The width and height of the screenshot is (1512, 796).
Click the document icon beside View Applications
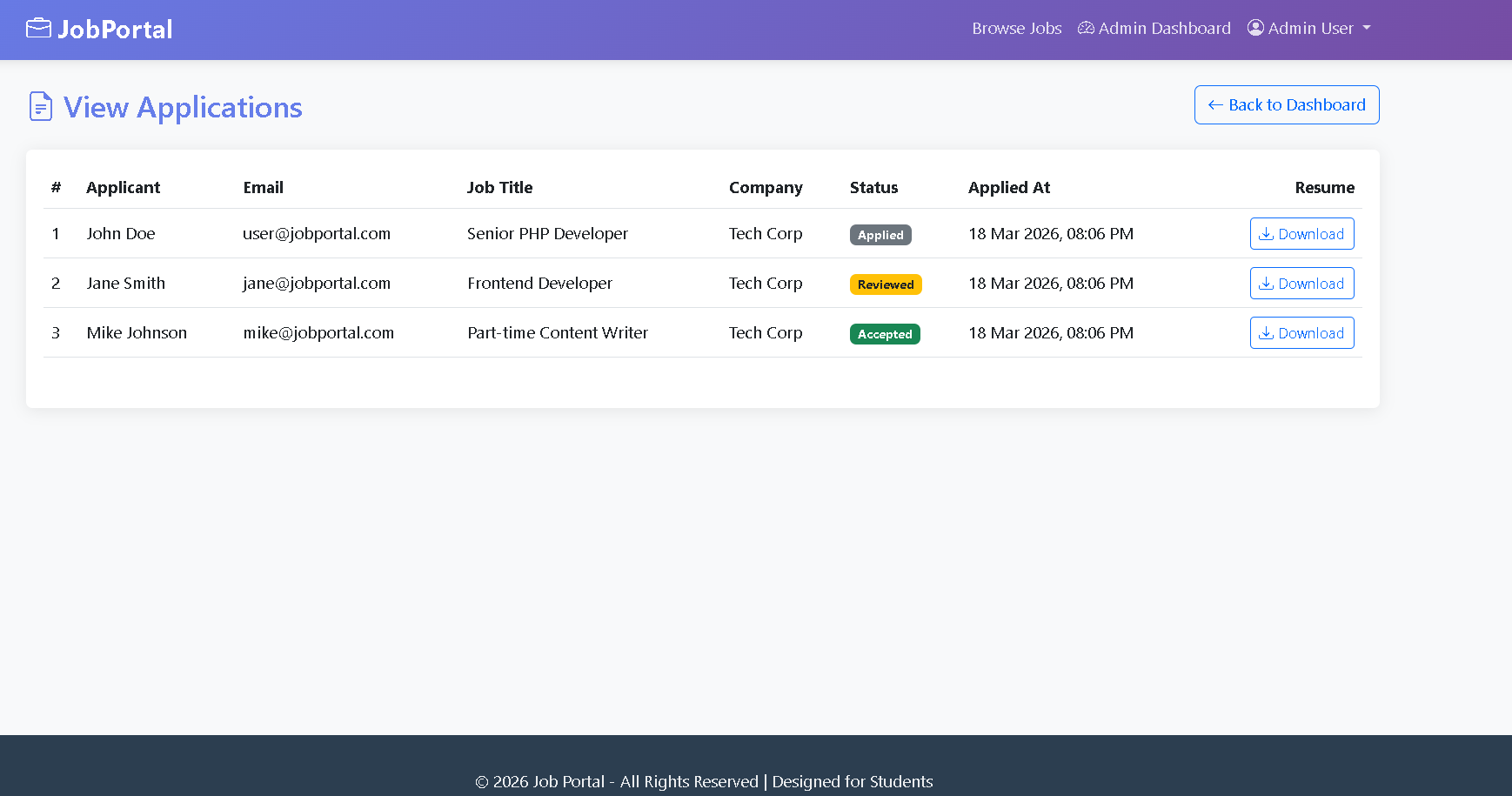(41, 106)
